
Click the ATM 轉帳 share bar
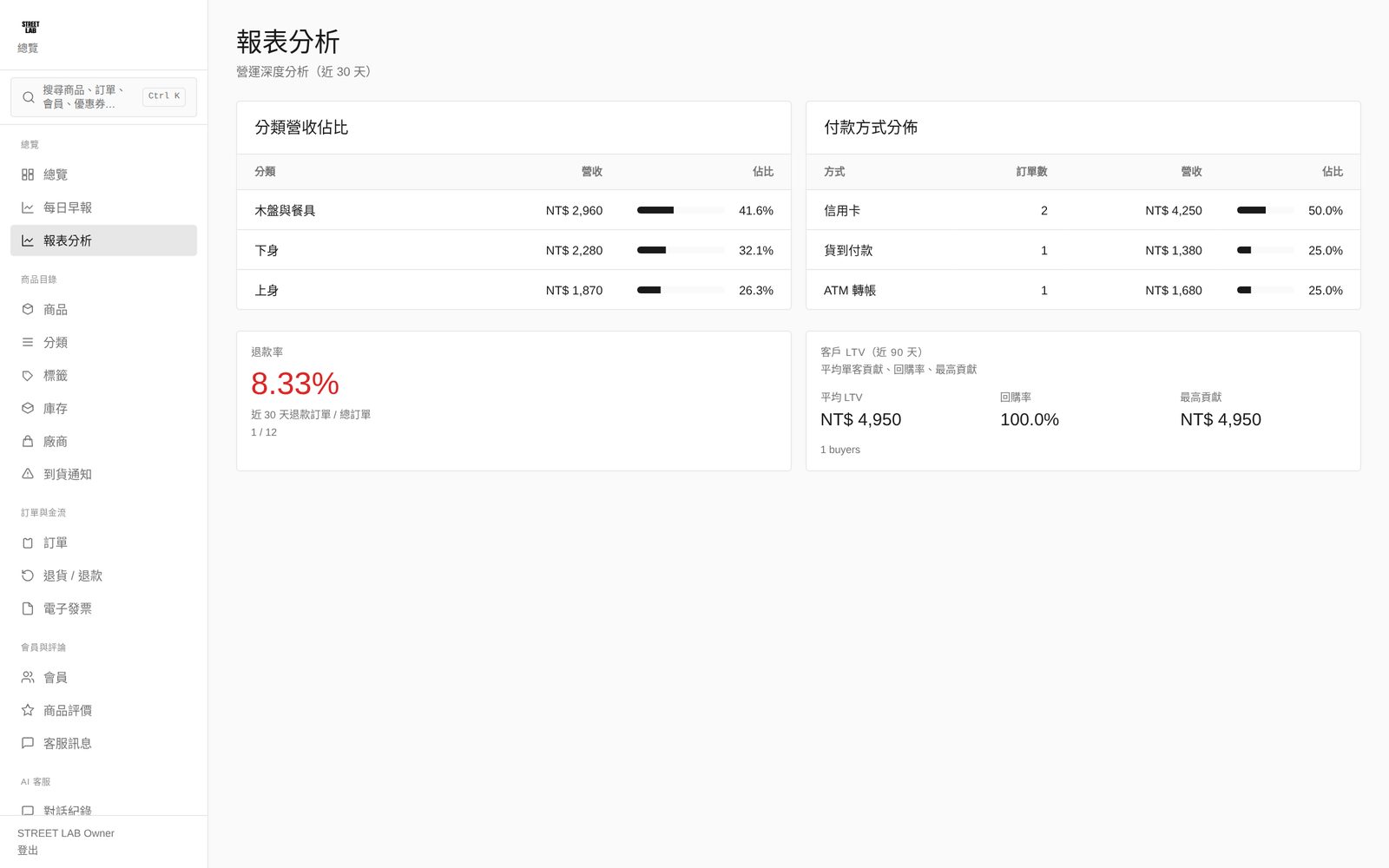click(1265, 290)
